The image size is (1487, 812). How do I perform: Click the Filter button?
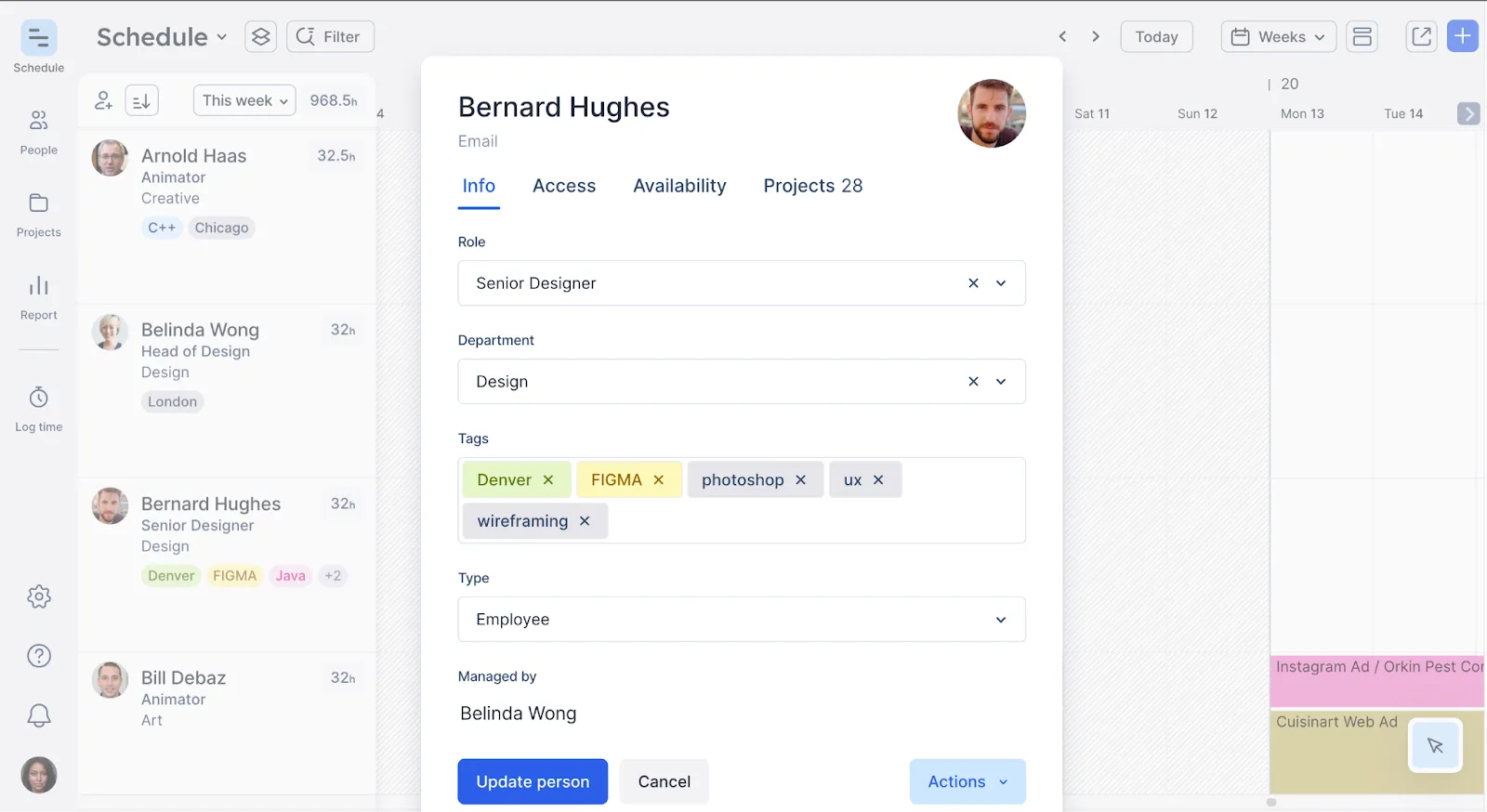click(x=330, y=36)
